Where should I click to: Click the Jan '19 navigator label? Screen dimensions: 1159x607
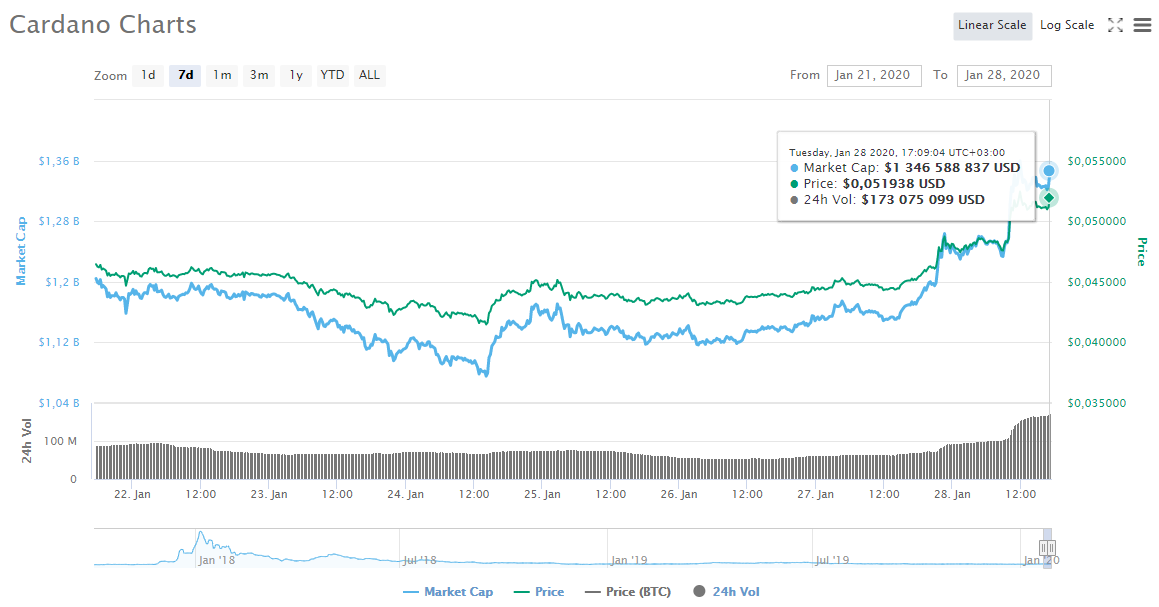click(629, 560)
